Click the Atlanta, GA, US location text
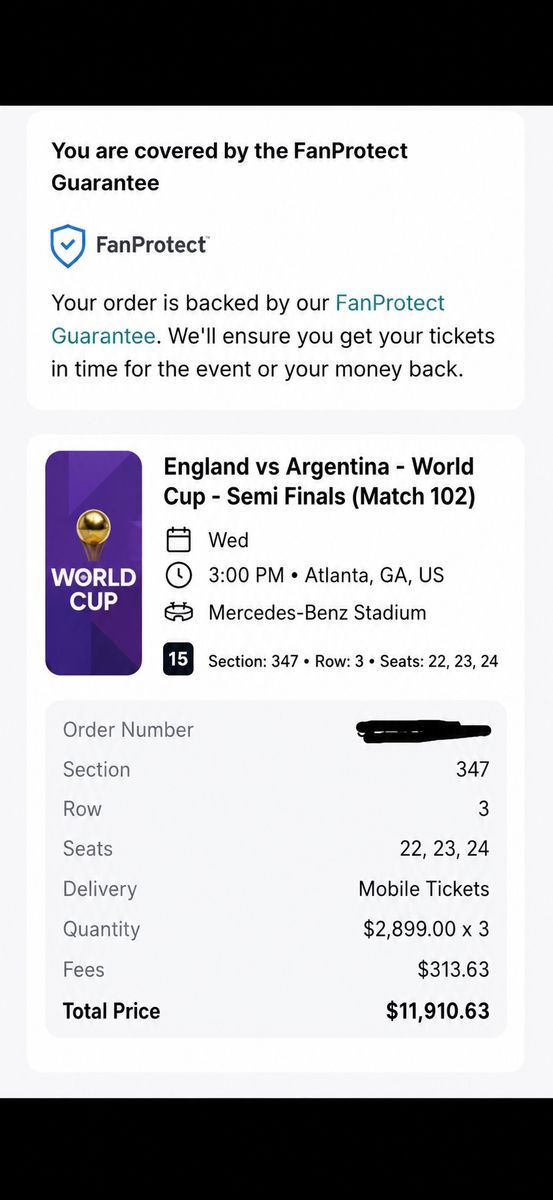 [x=374, y=576]
